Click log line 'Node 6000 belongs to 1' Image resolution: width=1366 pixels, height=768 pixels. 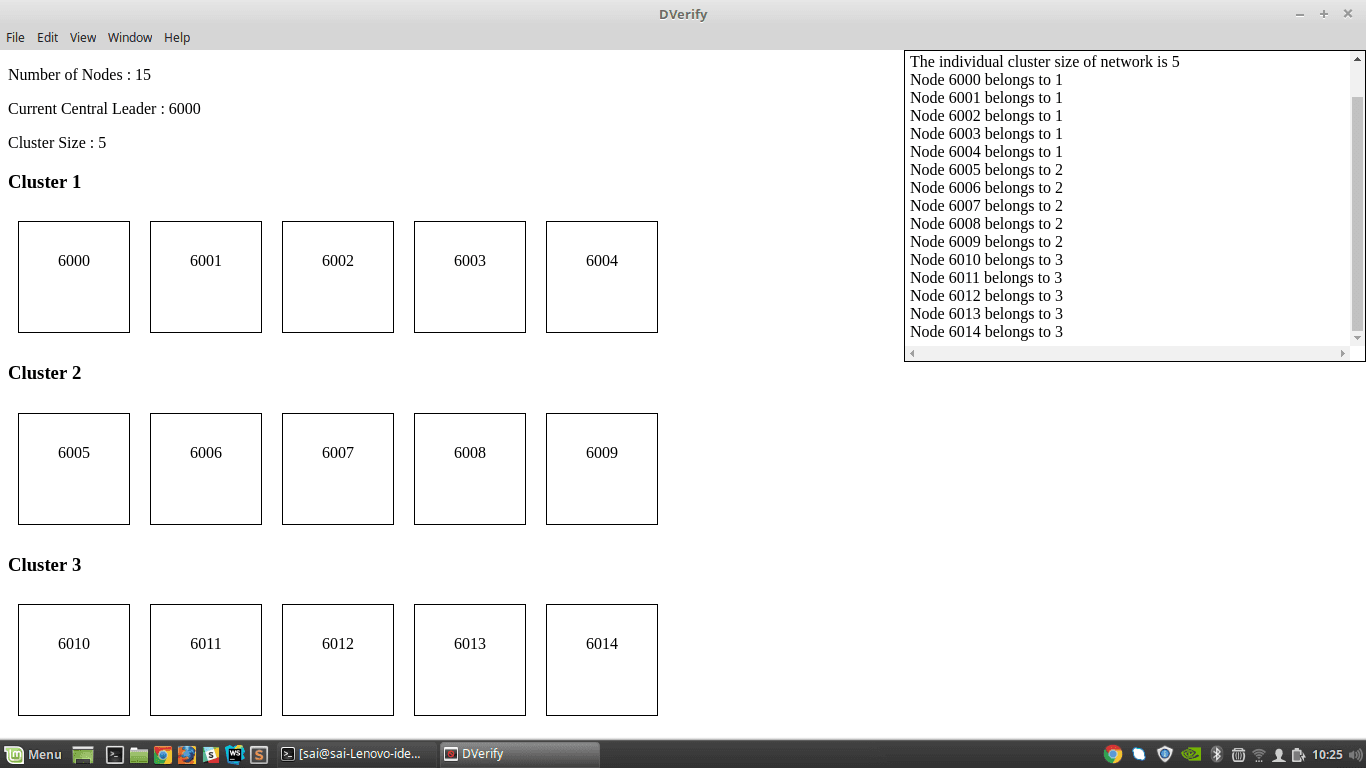[986, 80]
